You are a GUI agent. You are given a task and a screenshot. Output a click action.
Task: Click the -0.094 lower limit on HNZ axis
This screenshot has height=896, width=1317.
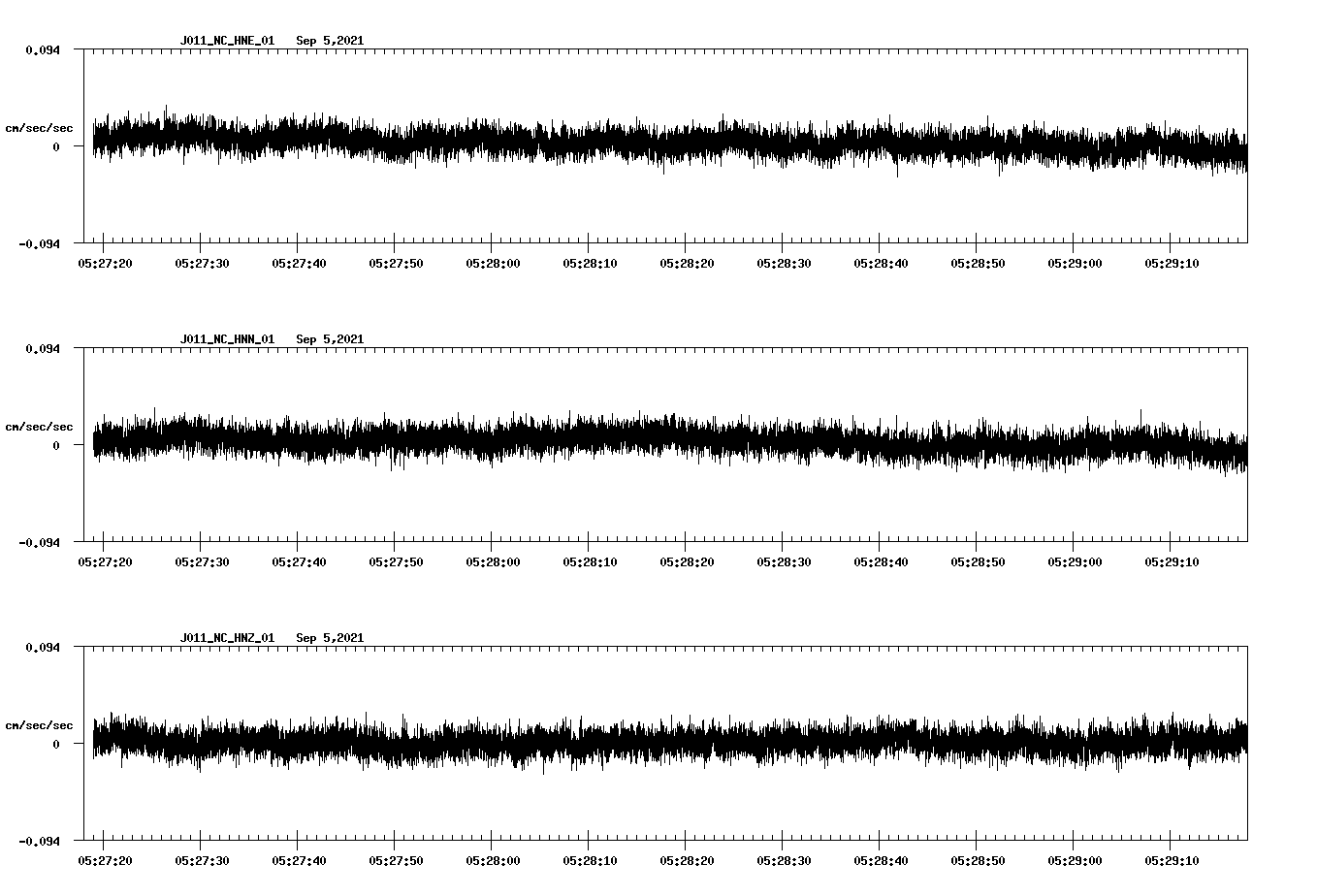(x=39, y=841)
